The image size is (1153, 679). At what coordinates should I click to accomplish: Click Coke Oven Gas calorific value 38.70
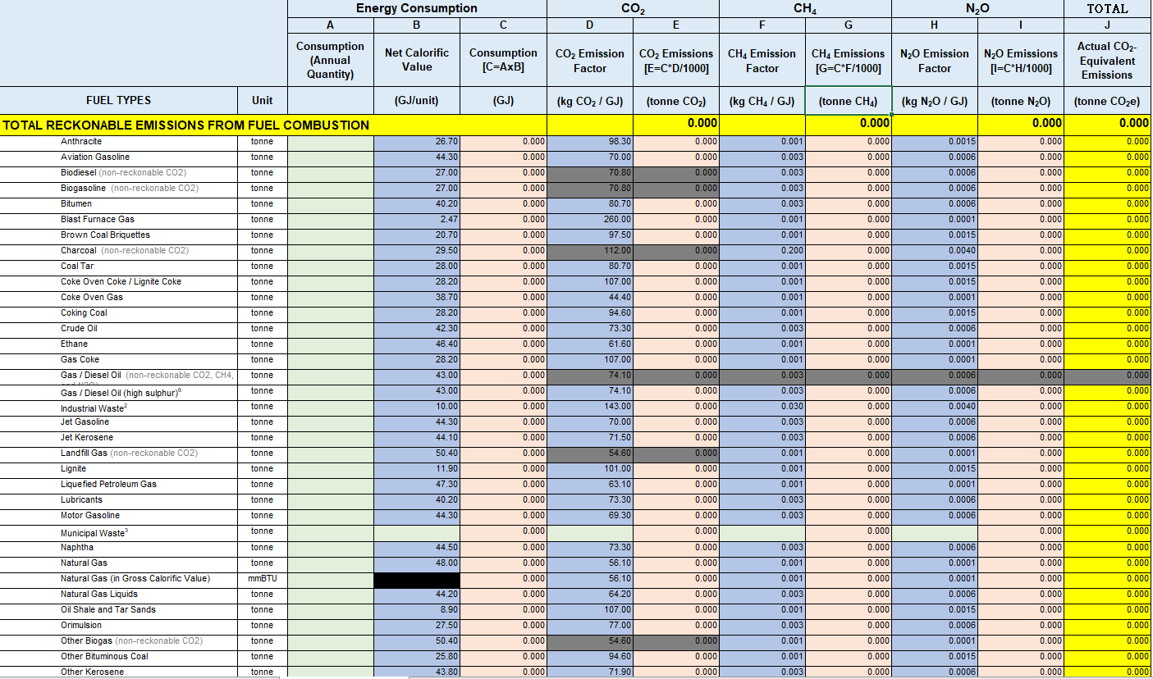click(417, 297)
